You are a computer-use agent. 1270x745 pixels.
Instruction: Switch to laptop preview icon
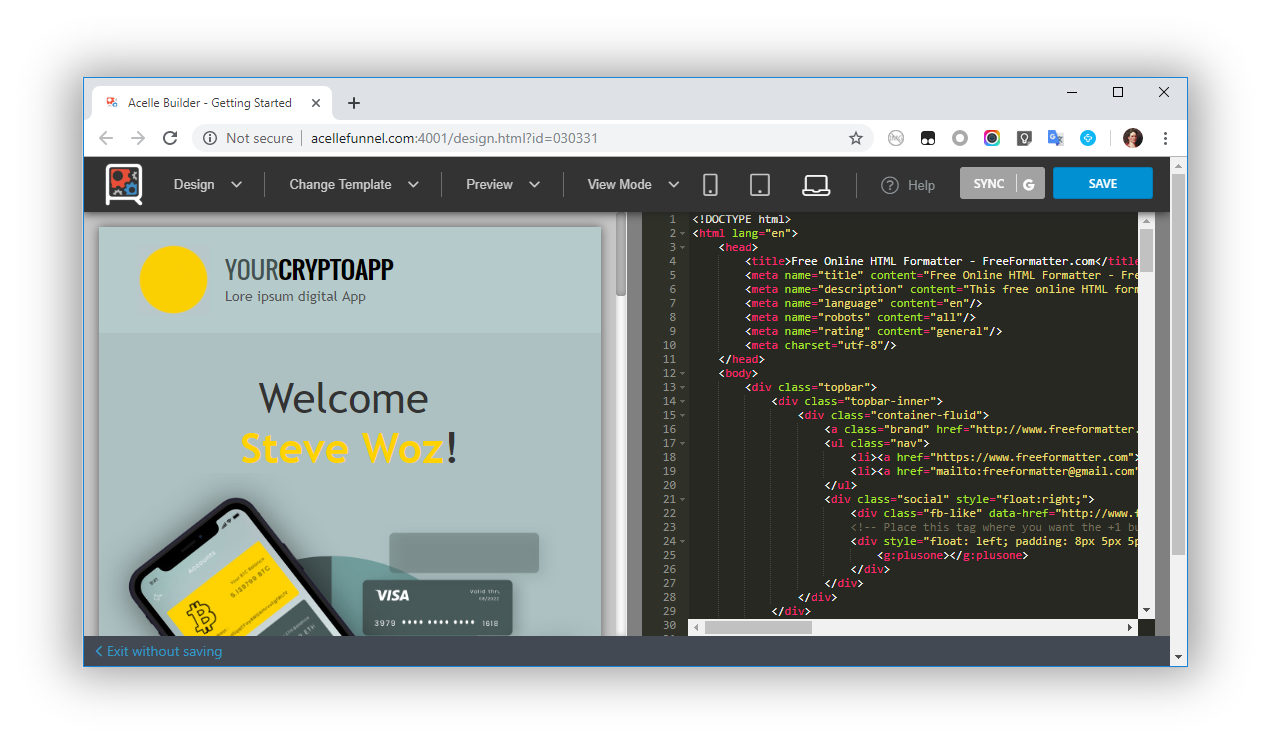pyautogui.click(x=816, y=184)
